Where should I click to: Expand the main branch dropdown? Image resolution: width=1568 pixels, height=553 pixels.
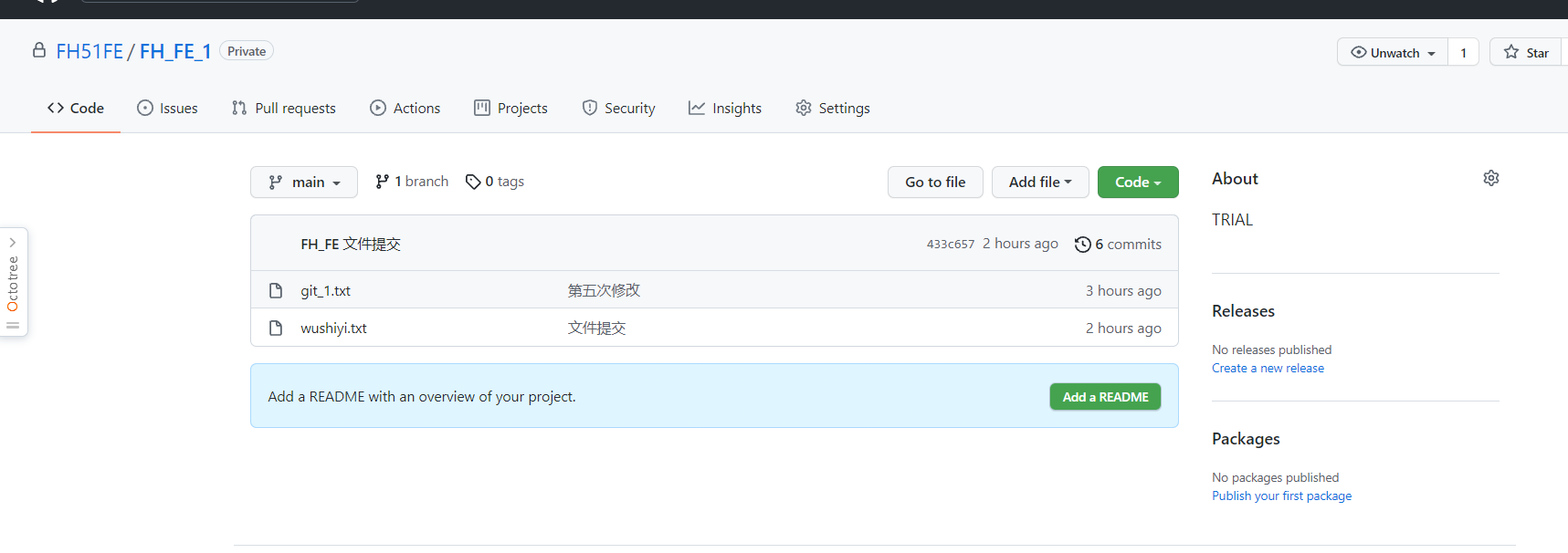pos(304,182)
